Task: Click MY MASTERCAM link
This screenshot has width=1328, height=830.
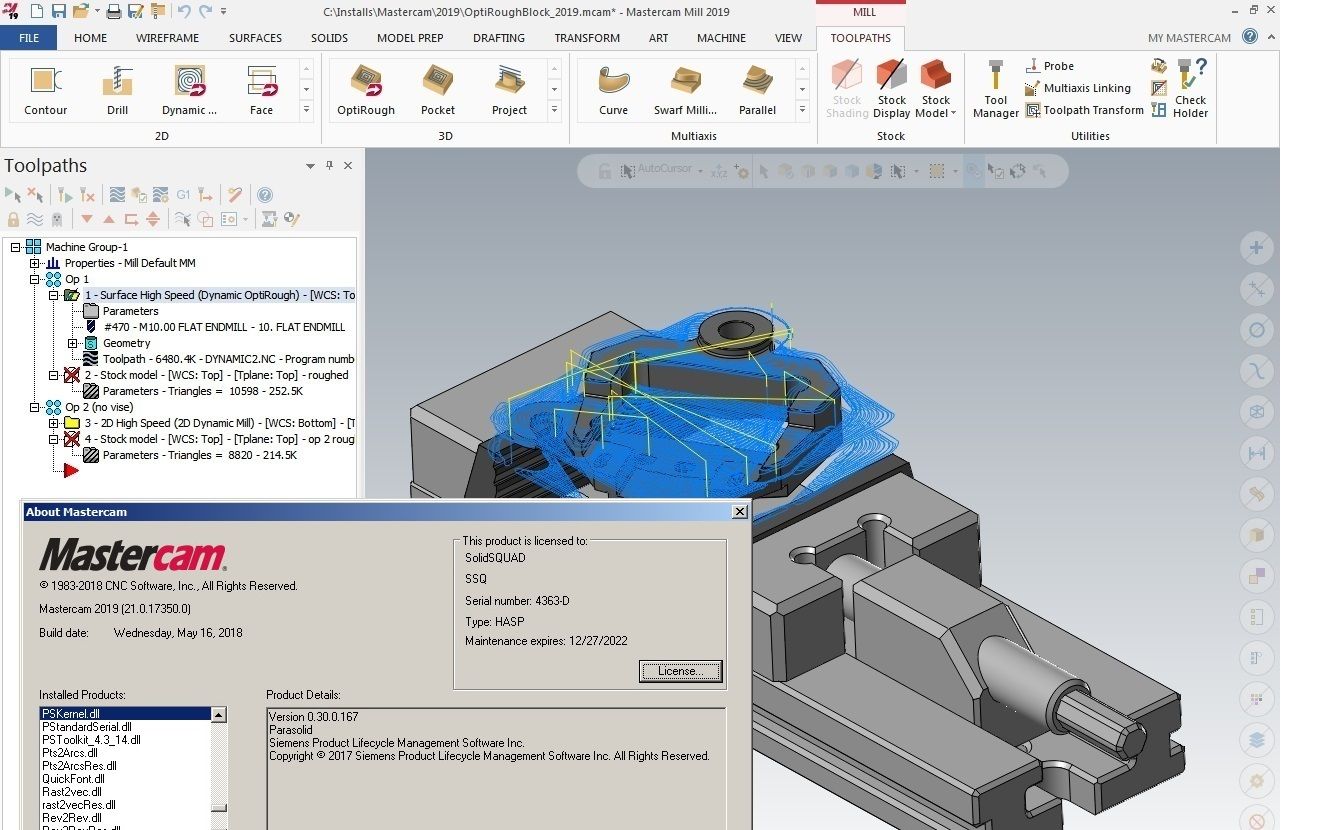Action: pyautogui.click(x=1189, y=38)
